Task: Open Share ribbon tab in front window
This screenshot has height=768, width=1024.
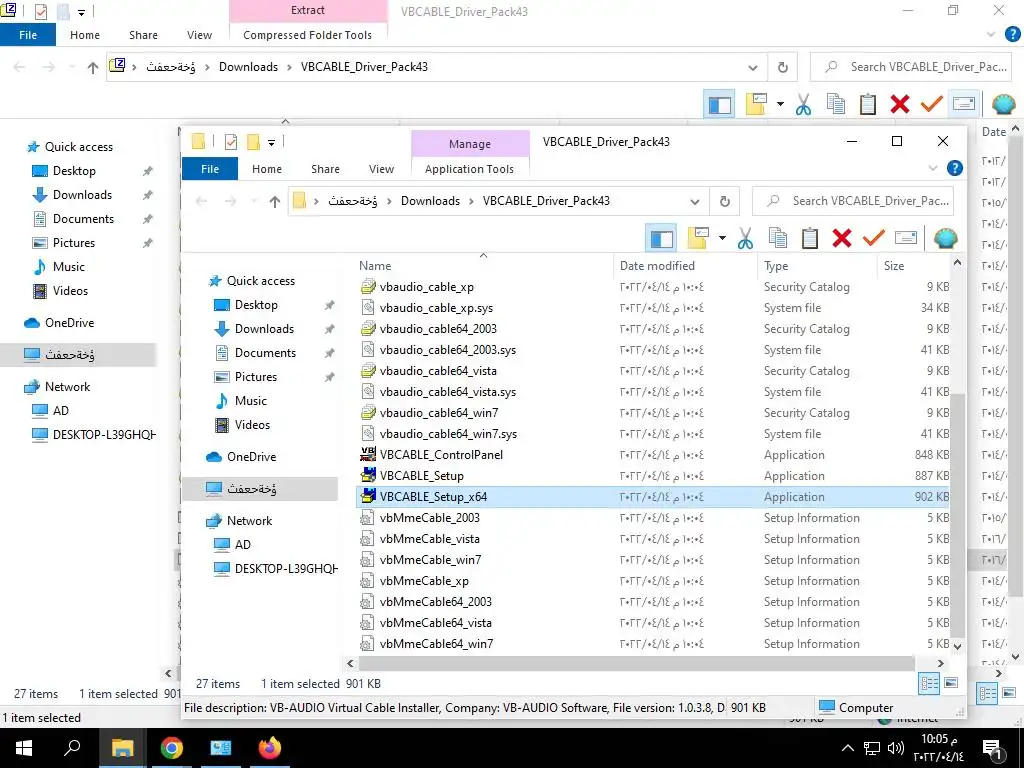Action: pos(325,169)
